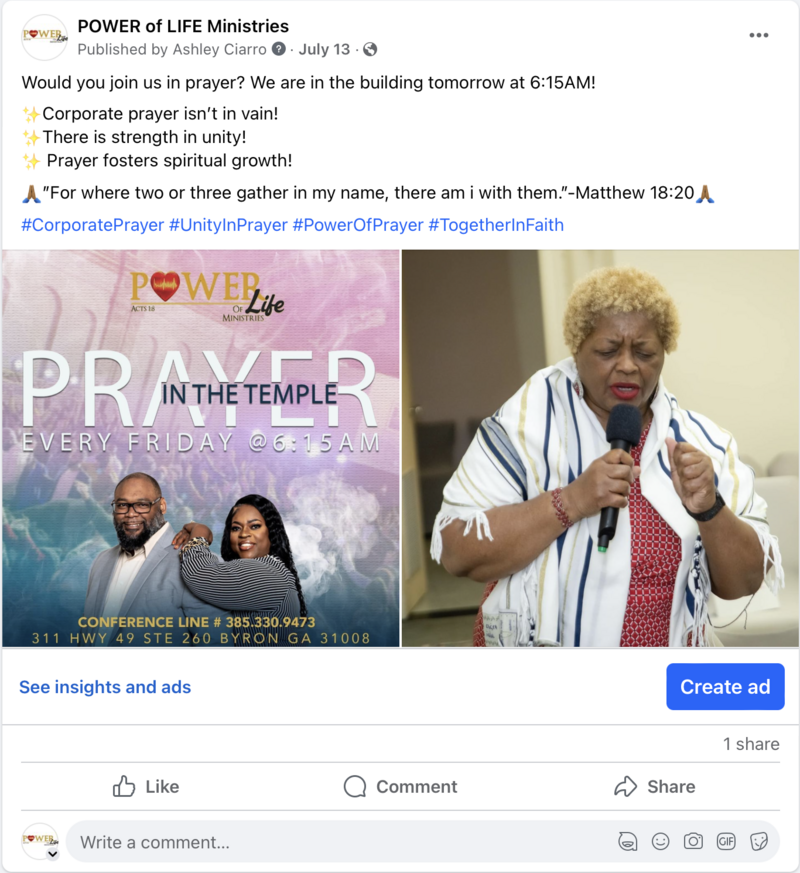Image resolution: width=800 pixels, height=873 pixels.
Task: Open the sticker picker icon
Action: click(759, 841)
